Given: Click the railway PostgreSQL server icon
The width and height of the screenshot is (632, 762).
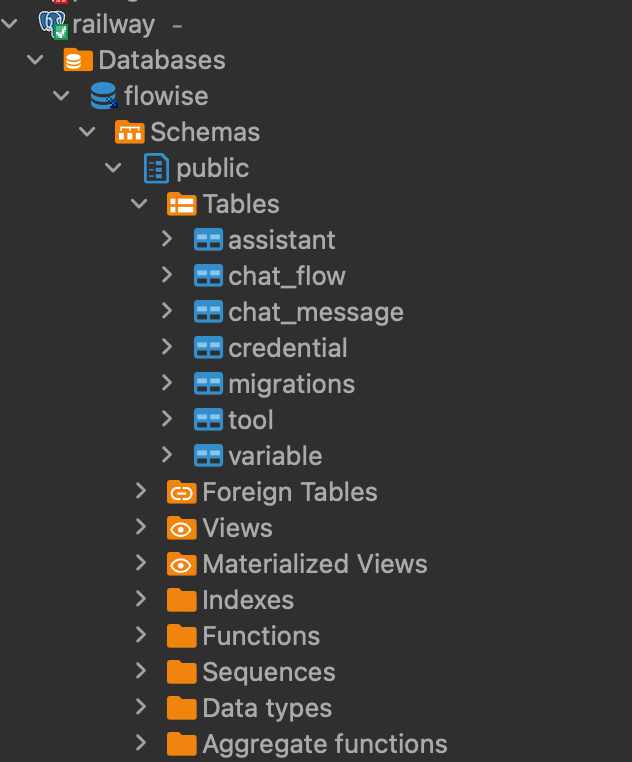Looking at the screenshot, I should [x=52, y=24].
